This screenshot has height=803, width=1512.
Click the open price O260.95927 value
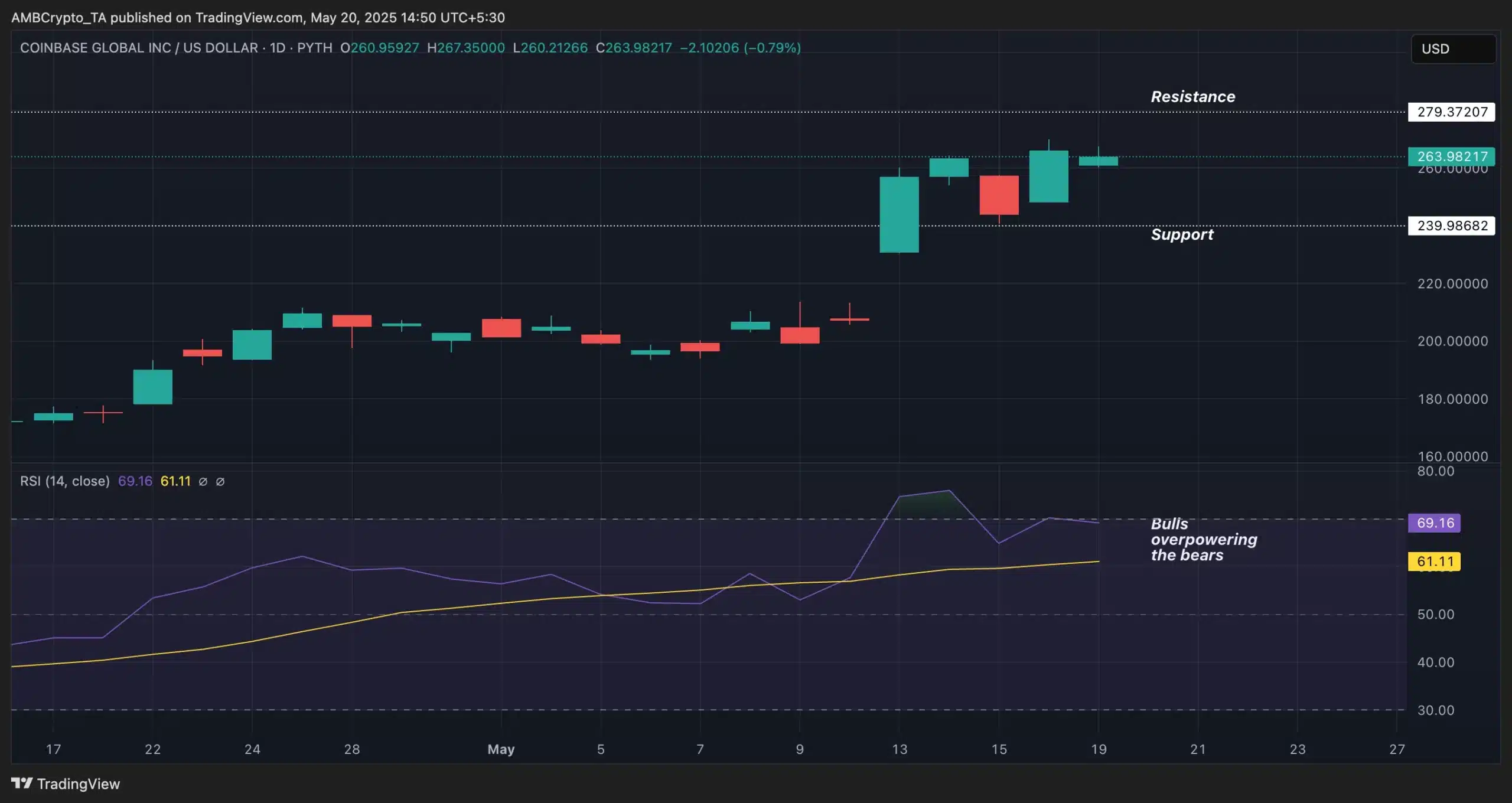coord(379,48)
